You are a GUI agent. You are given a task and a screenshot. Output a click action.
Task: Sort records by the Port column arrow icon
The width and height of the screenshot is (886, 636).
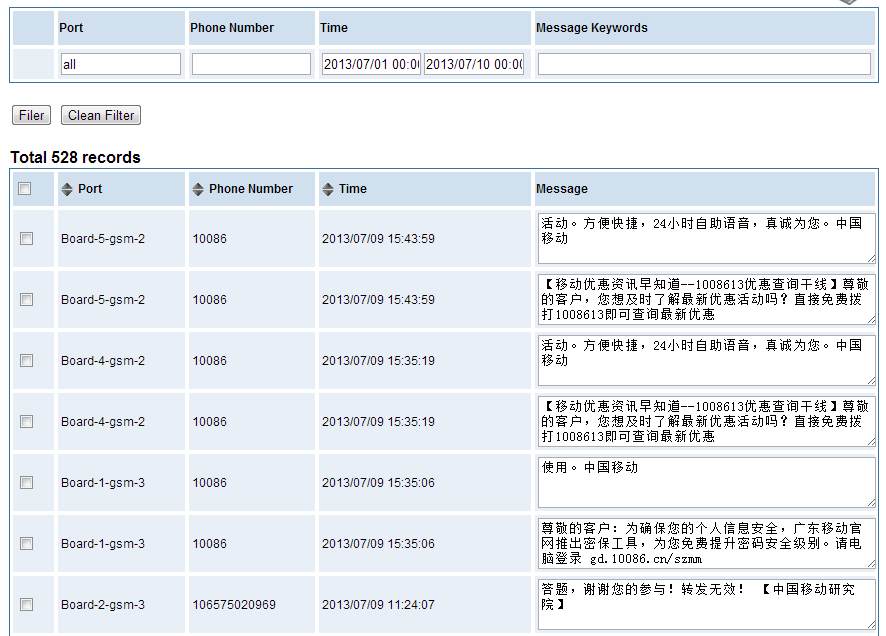[x=67, y=189]
